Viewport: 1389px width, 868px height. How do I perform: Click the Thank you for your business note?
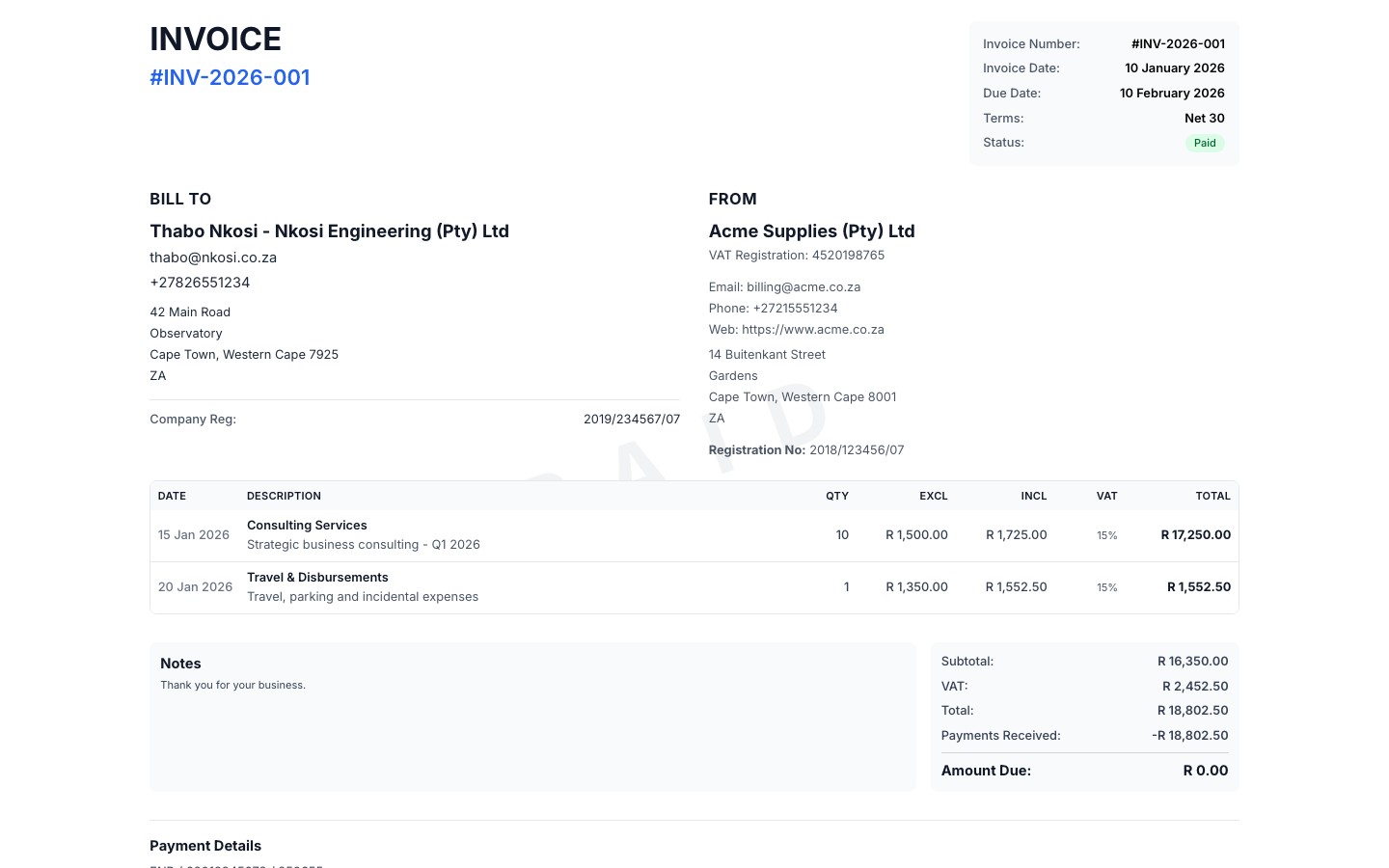(232, 685)
